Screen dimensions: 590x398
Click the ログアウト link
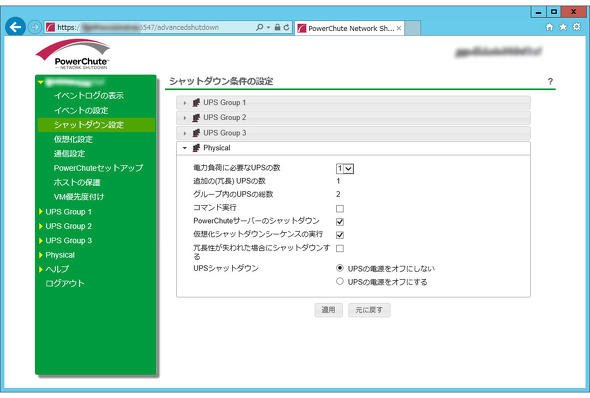(65, 284)
